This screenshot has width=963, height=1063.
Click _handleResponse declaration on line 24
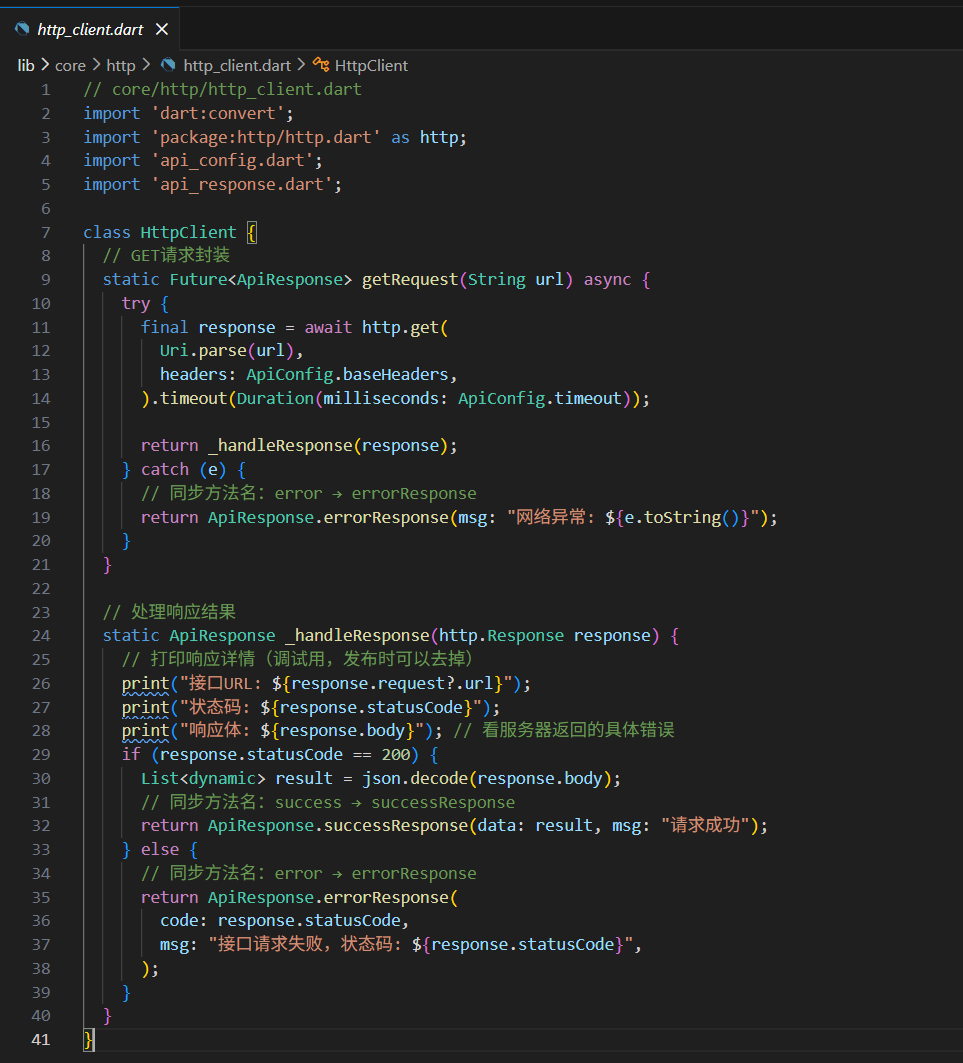[357, 636]
